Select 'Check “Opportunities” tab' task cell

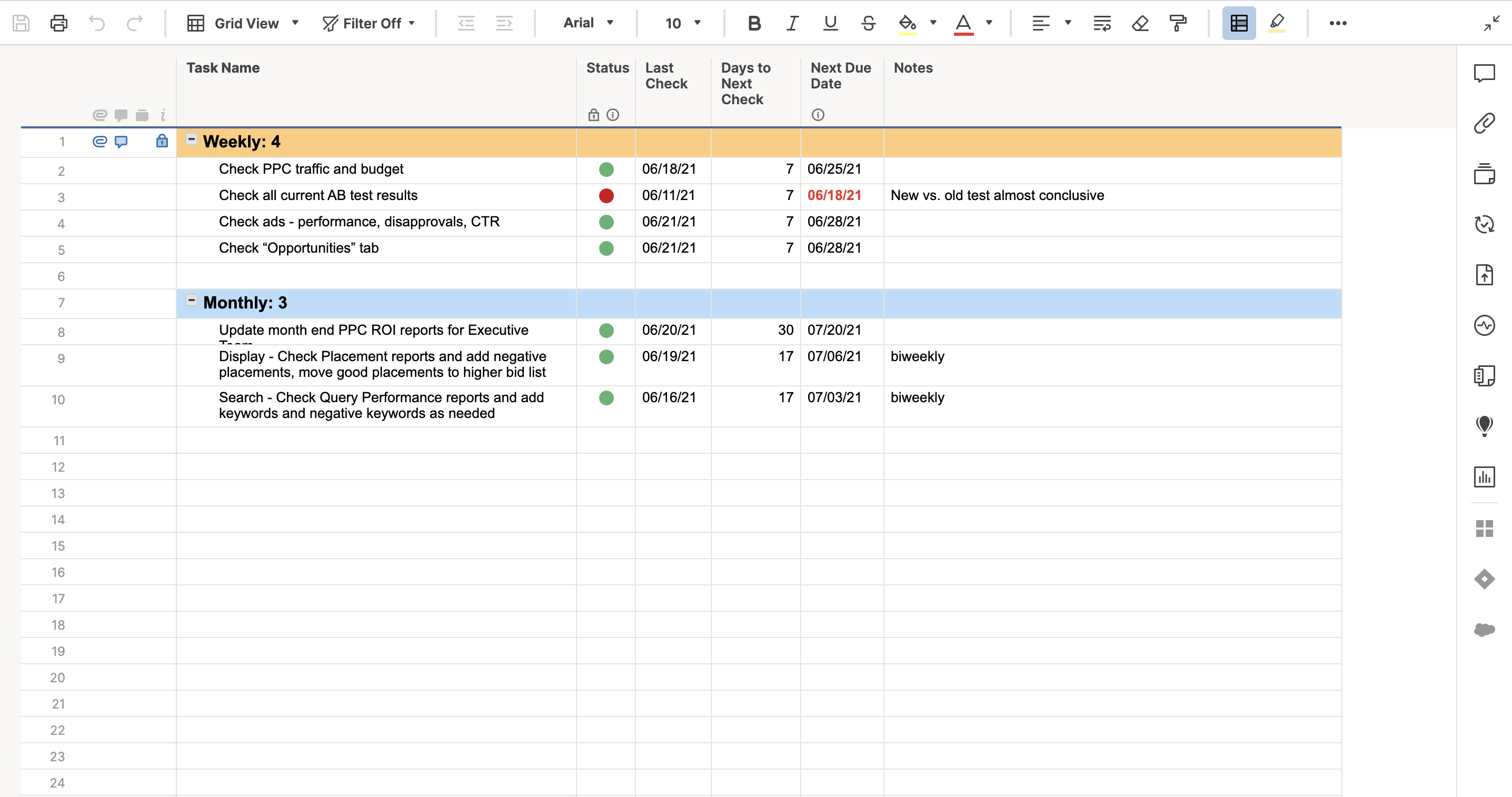(376, 249)
